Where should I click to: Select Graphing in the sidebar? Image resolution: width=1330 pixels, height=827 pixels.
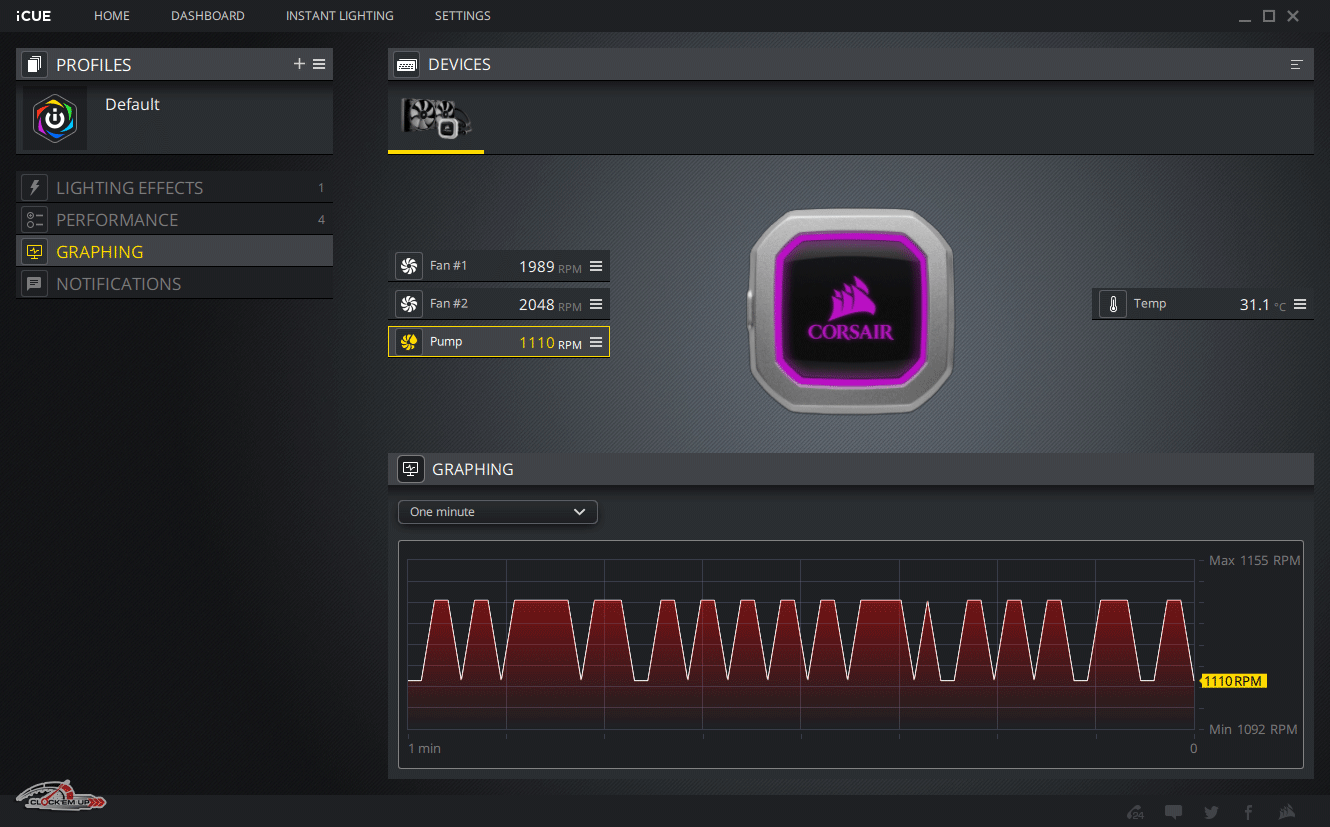click(175, 252)
